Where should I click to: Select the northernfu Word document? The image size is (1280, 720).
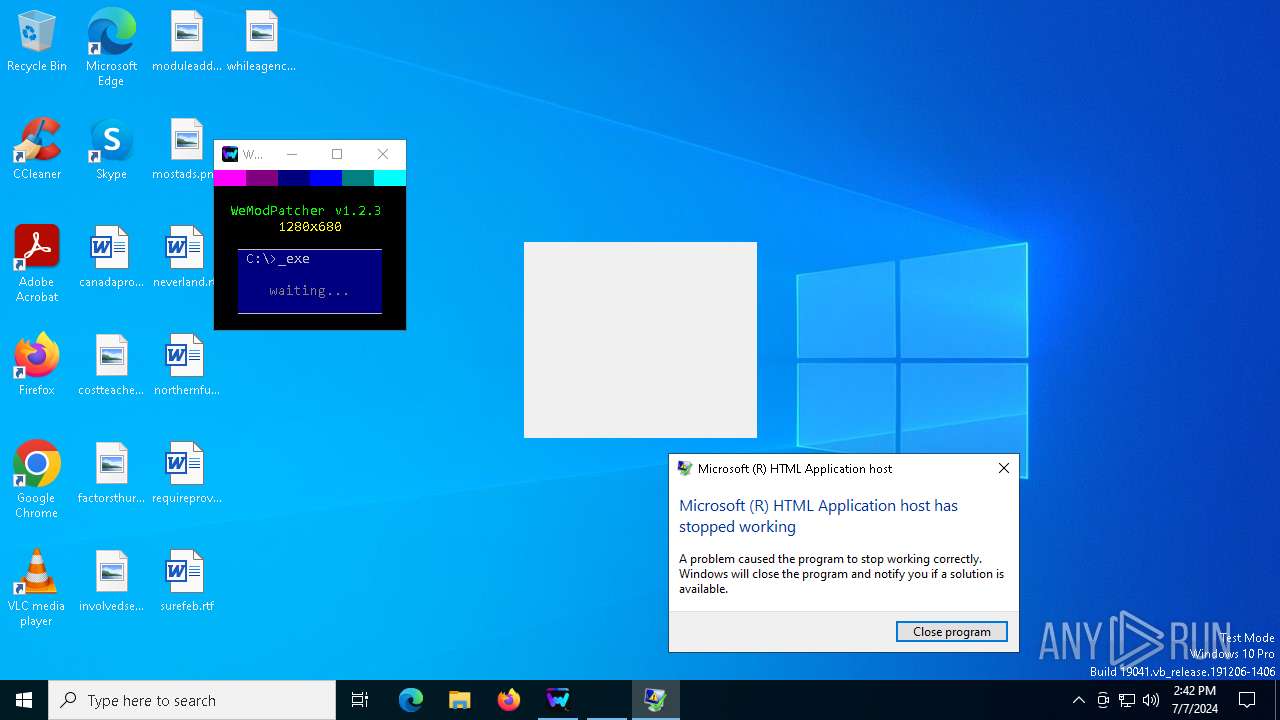(186, 366)
